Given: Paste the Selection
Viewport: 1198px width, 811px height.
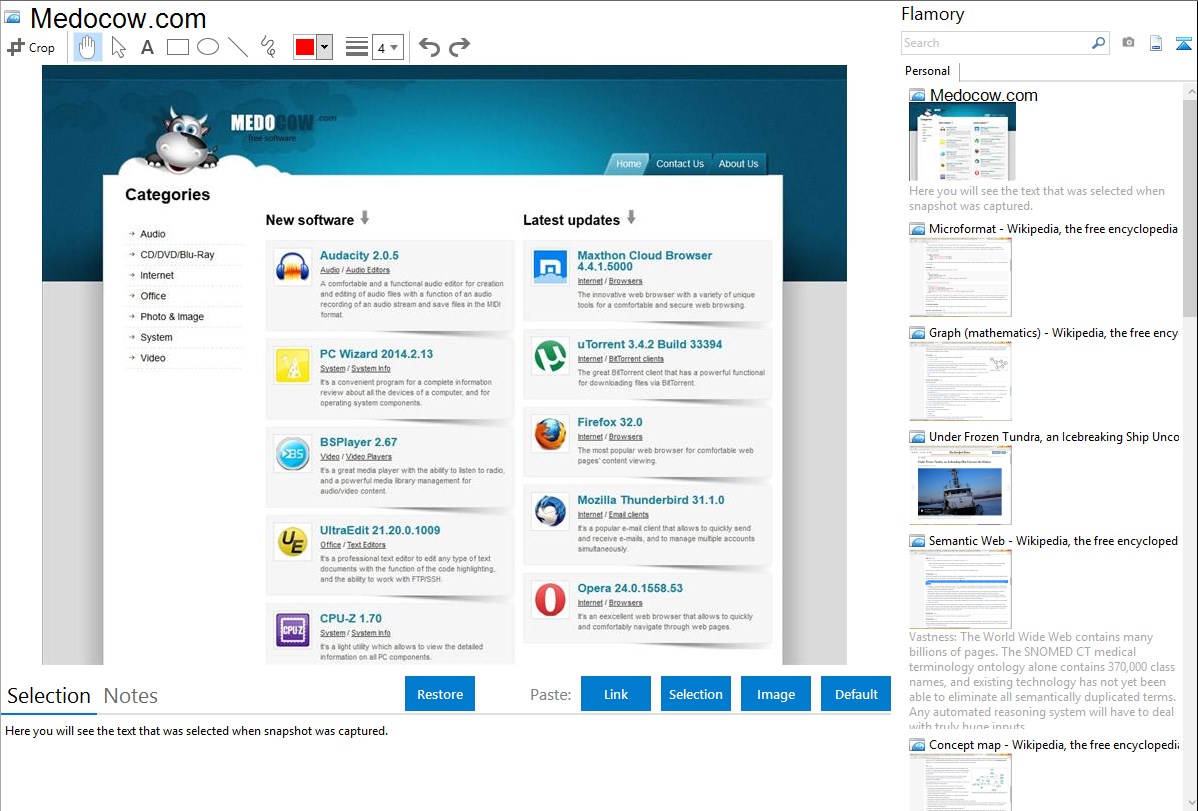Looking at the screenshot, I should (x=695, y=694).
